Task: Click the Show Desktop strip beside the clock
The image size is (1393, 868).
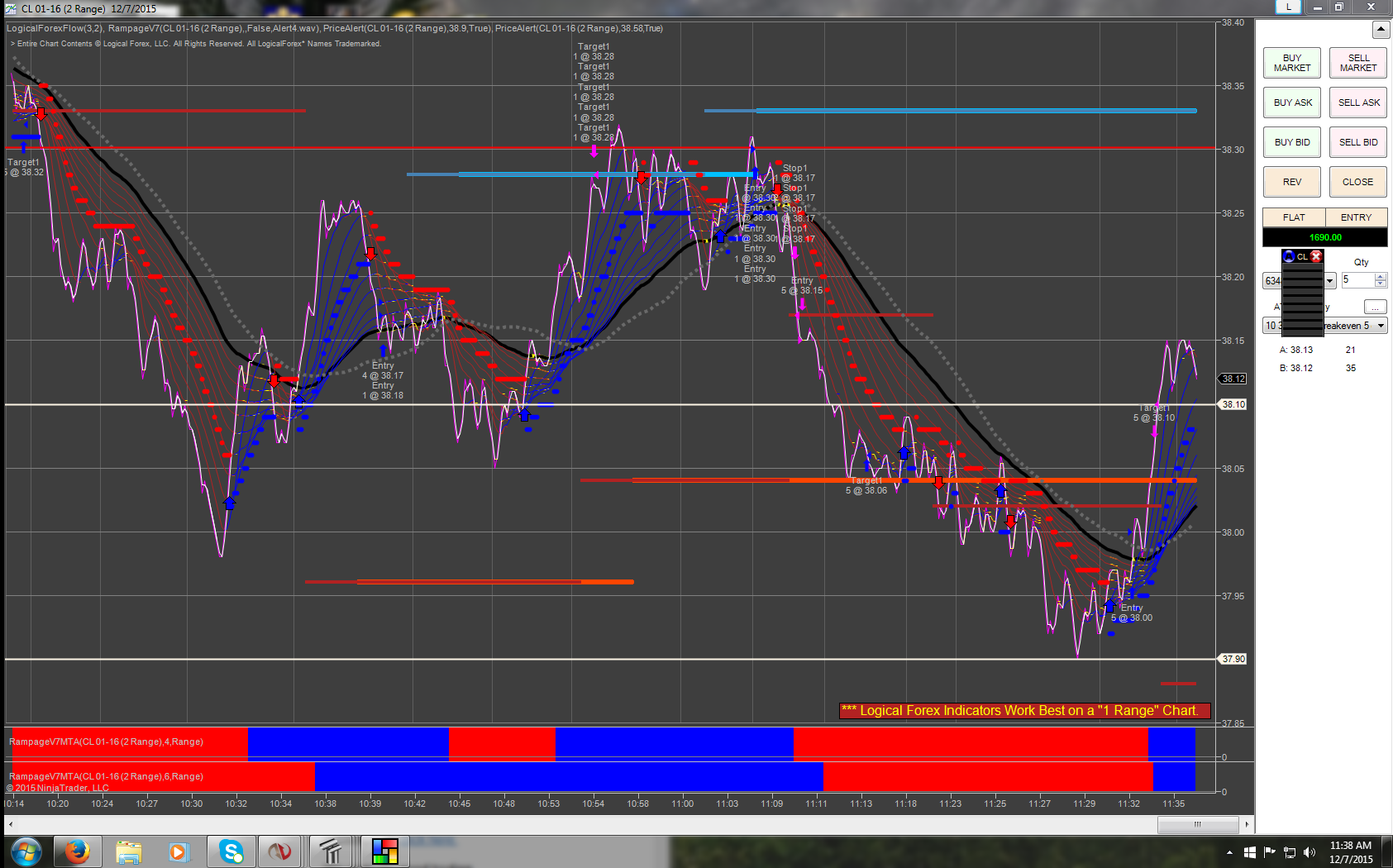Action: point(1387,852)
